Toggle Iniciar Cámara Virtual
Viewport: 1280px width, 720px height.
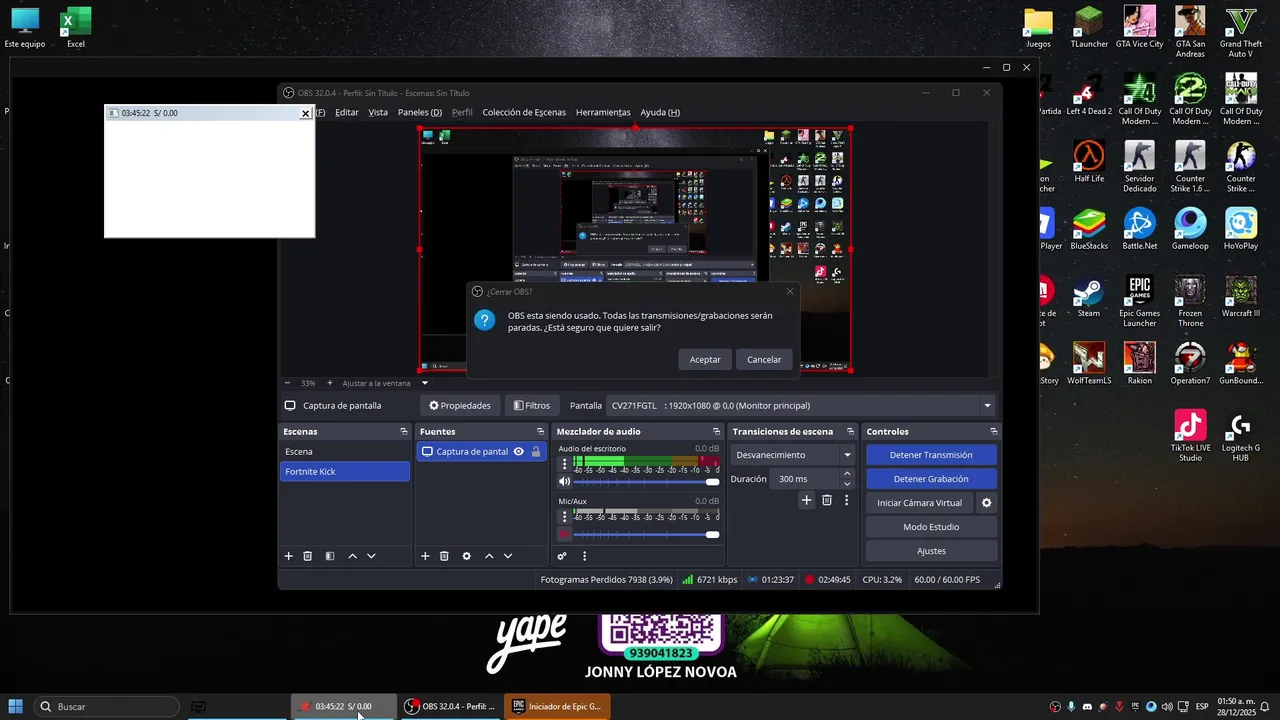pyautogui.click(x=919, y=503)
